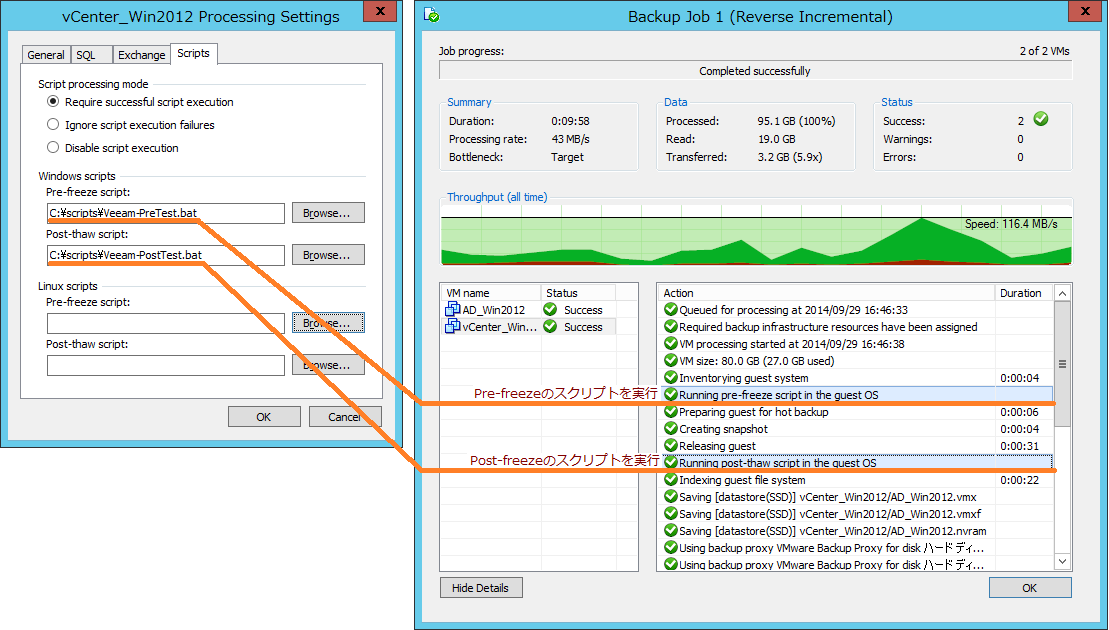Click the action log scroll down arrow
Screen dimensions: 1109x630
pyautogui.click(x=1062, y=561)
